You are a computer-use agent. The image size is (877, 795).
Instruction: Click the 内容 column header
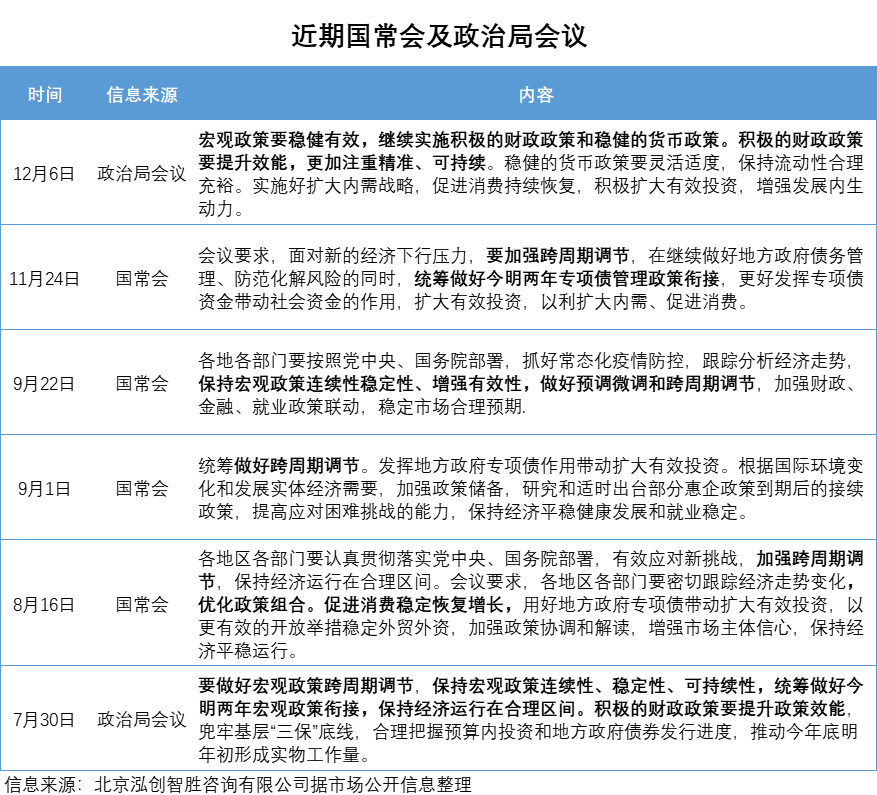pos(535,95)
